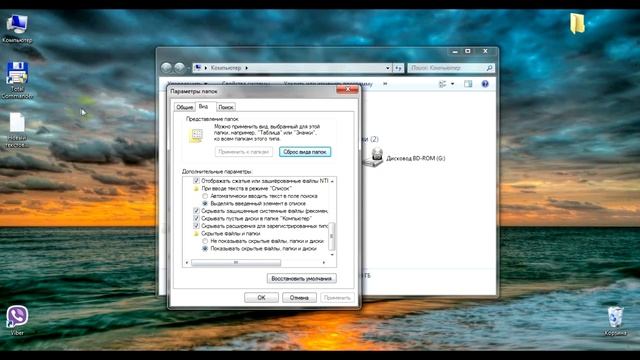
Task: Click the Скрытые файлы и папки list row
Action: (230, 233)
